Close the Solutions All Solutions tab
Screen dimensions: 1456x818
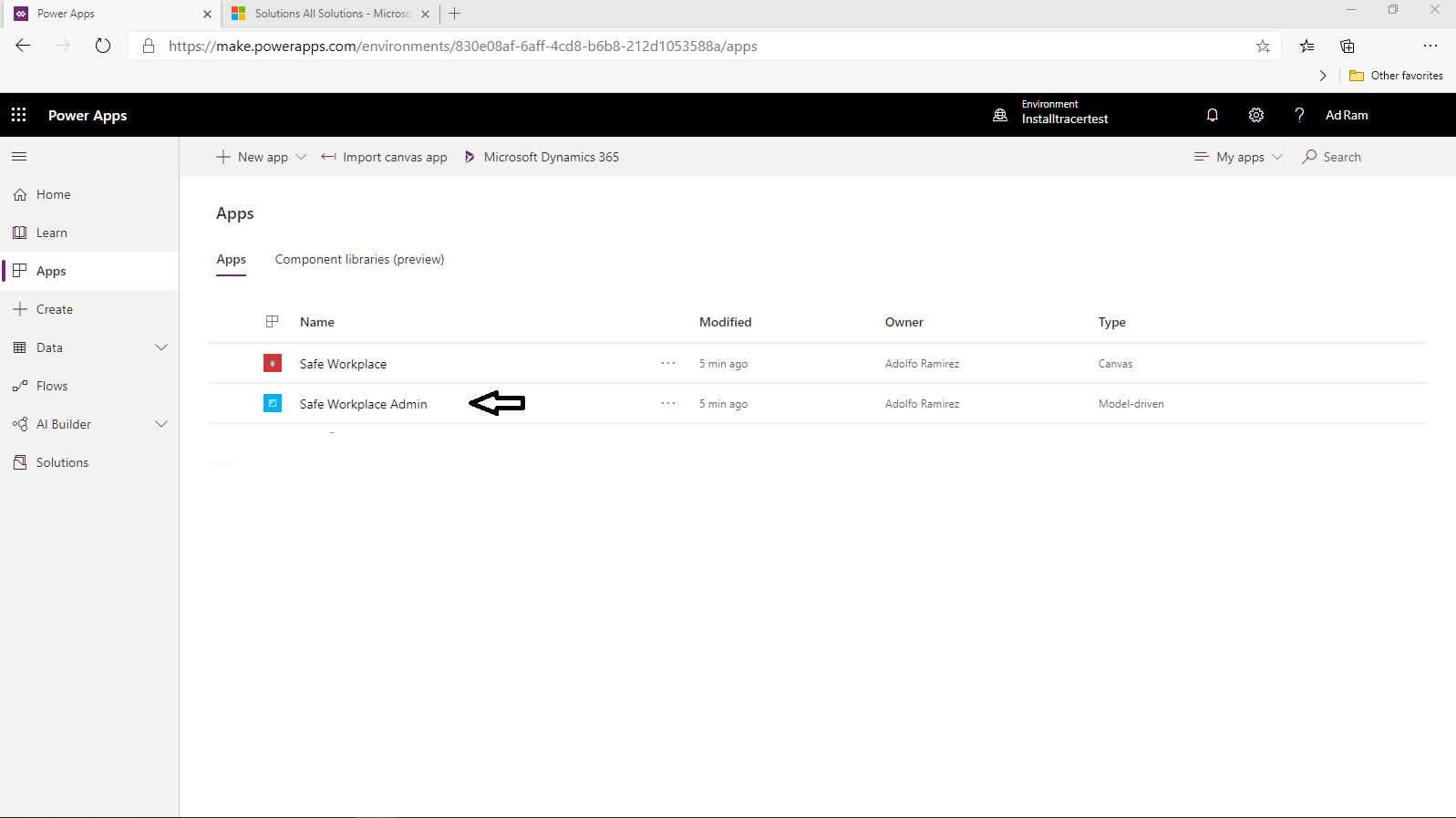(x=425, y=14)
